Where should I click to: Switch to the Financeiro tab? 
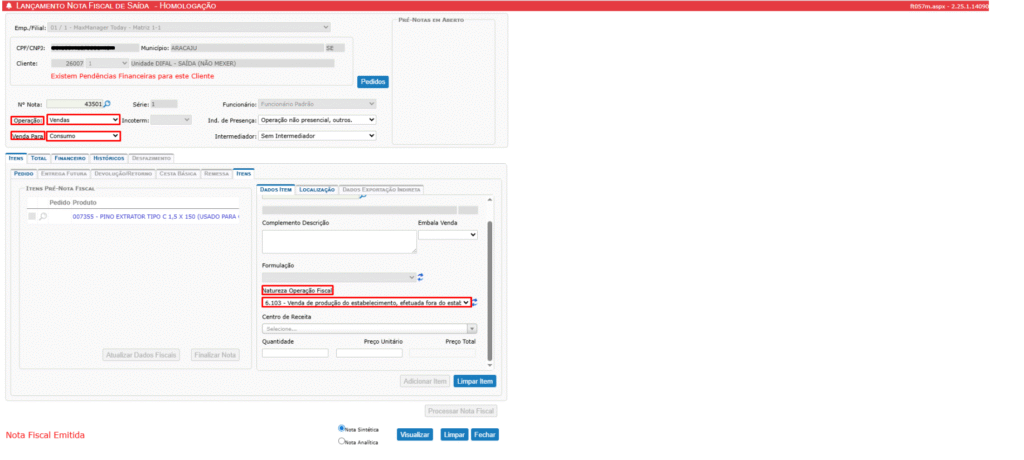click(70, 158)
